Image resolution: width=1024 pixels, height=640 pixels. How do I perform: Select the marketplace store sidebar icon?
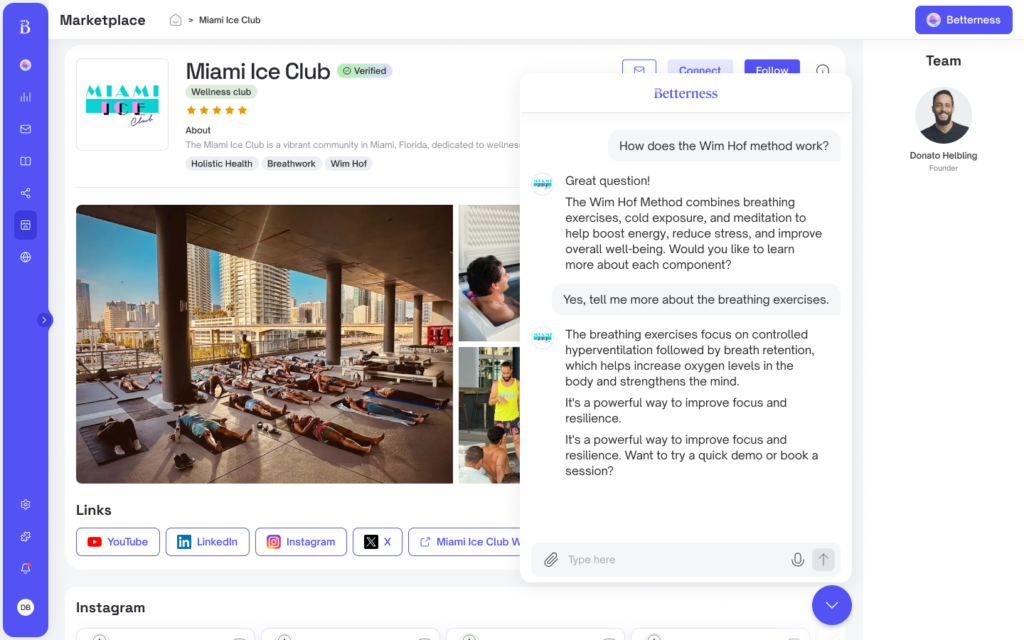tap(25, 225)
